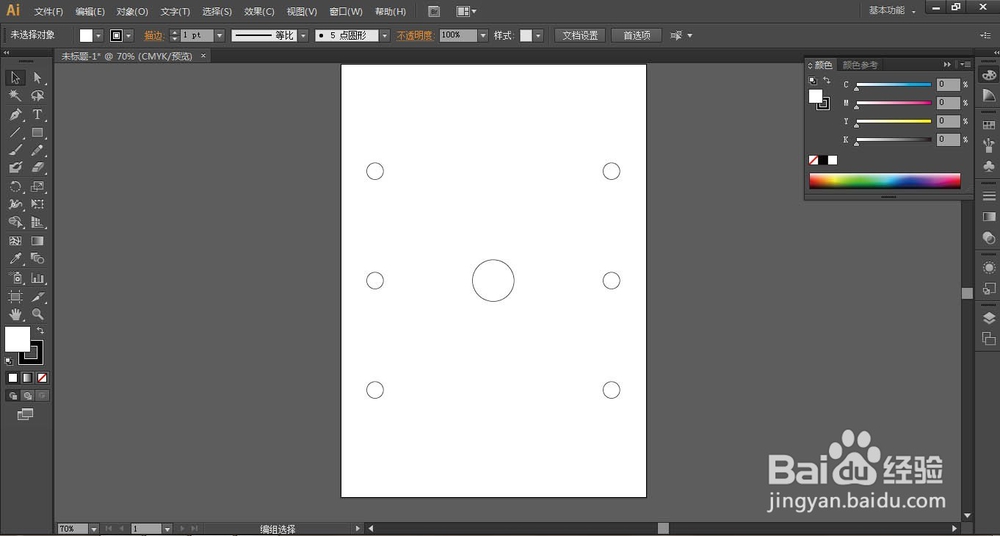Select the Slice tool
The height and width of the screenshot is (536, 1000).
tap(38, 297)
